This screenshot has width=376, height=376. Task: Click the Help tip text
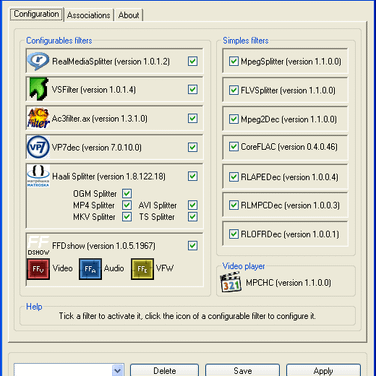pyautogui.click(x=187, y=316)
